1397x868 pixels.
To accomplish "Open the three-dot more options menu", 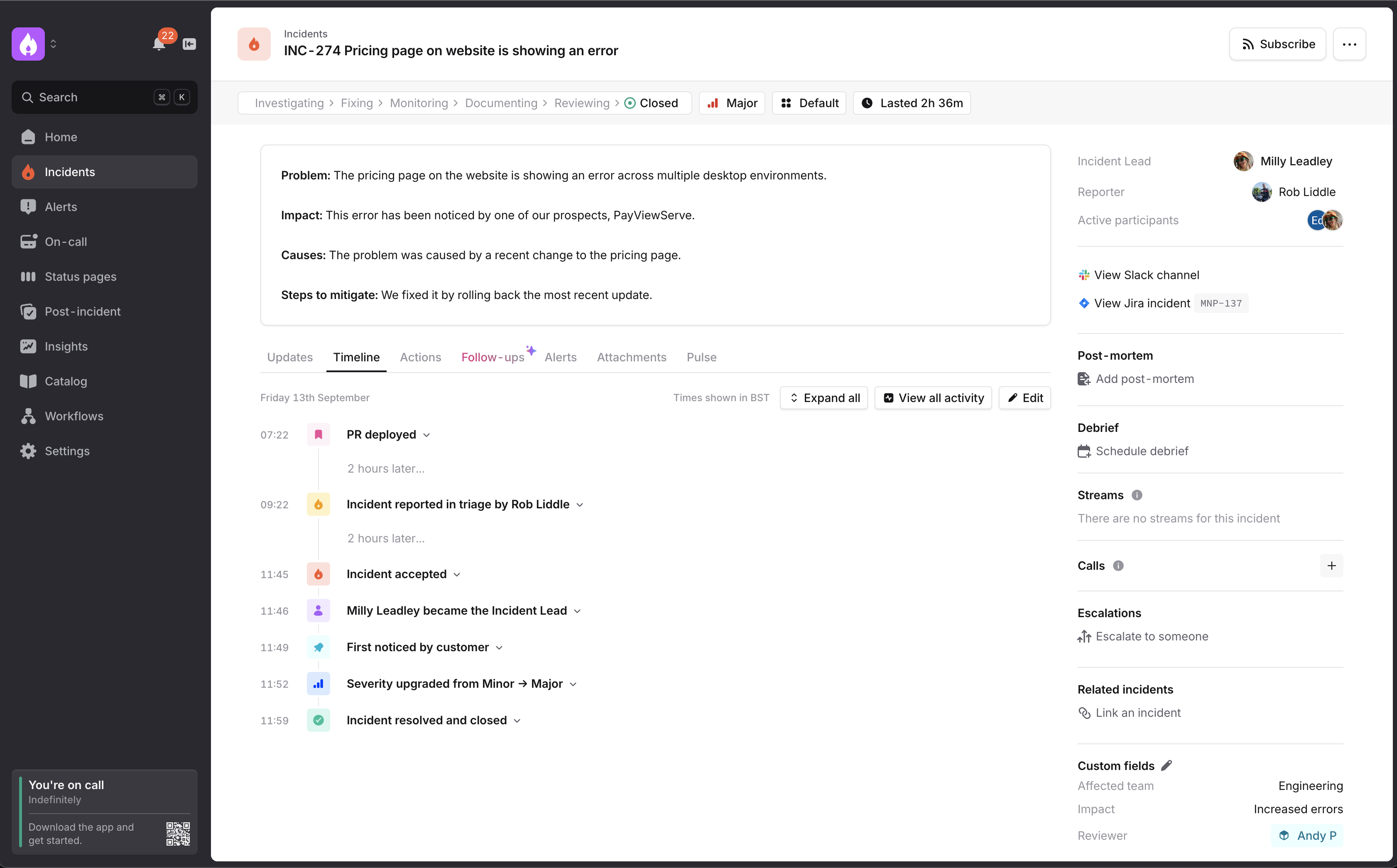I will (x=1349, y=44).
